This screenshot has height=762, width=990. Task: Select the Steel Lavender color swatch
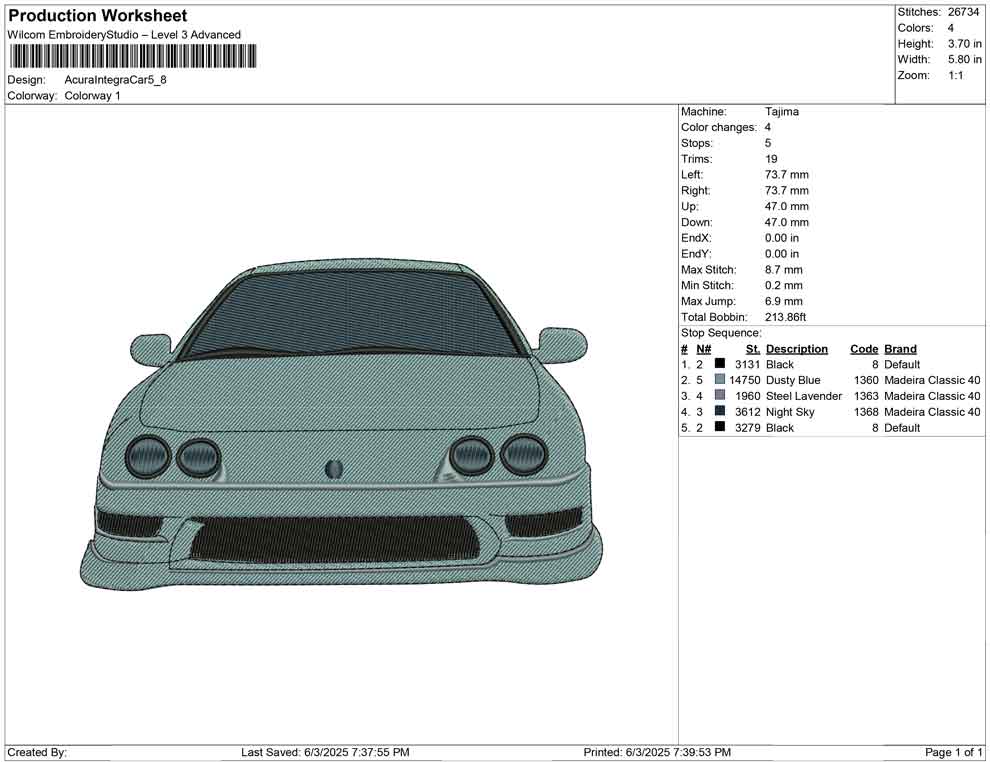(x=720, y=396)
